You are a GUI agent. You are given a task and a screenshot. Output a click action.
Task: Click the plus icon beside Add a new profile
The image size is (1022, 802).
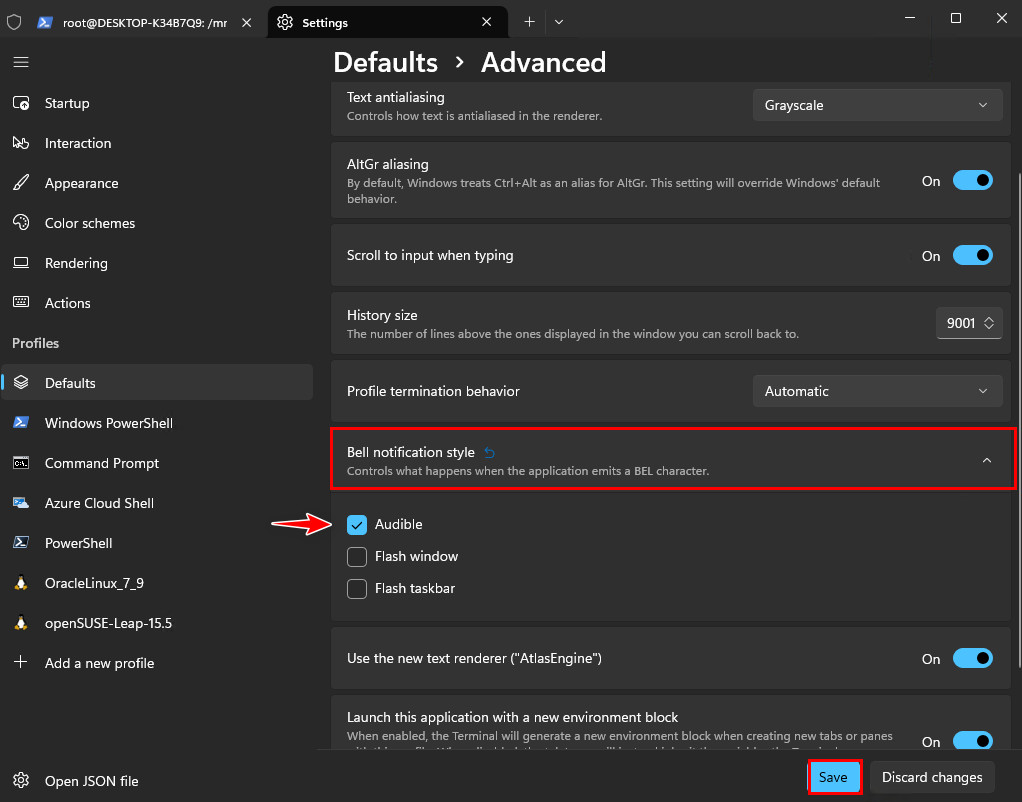[21, 662]
